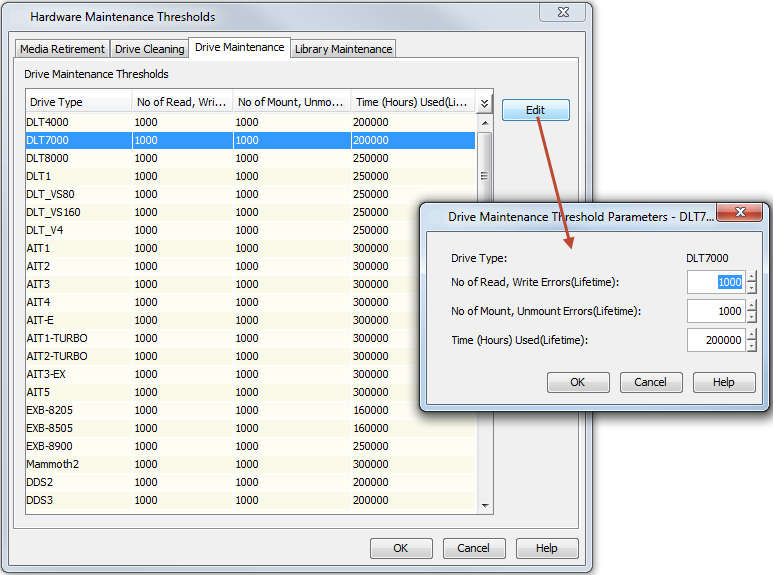The width and height of the screenshot is (773, 575).
Task: Select the DLT4000 drive row
Action: [x=78, y=122]
